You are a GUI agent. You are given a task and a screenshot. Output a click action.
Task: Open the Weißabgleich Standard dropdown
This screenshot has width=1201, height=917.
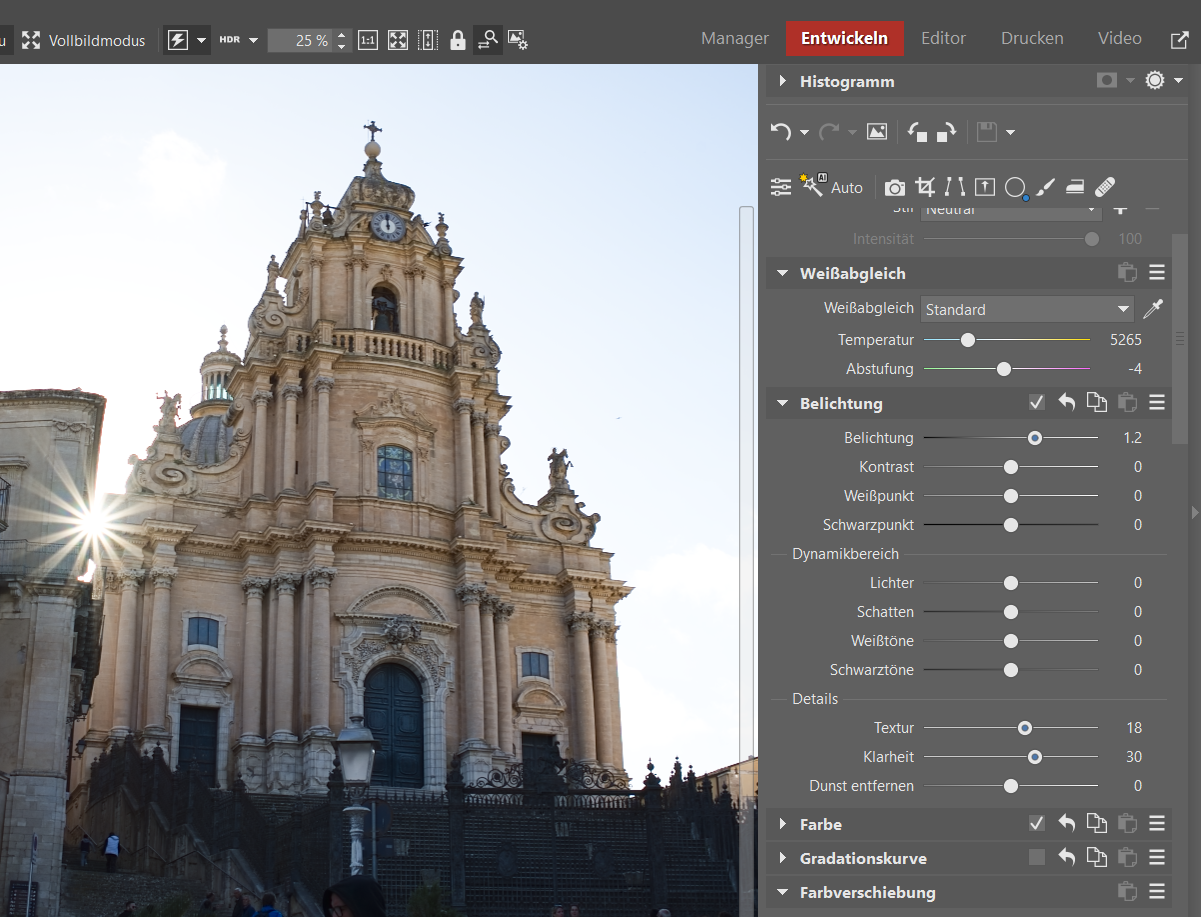1027,309
